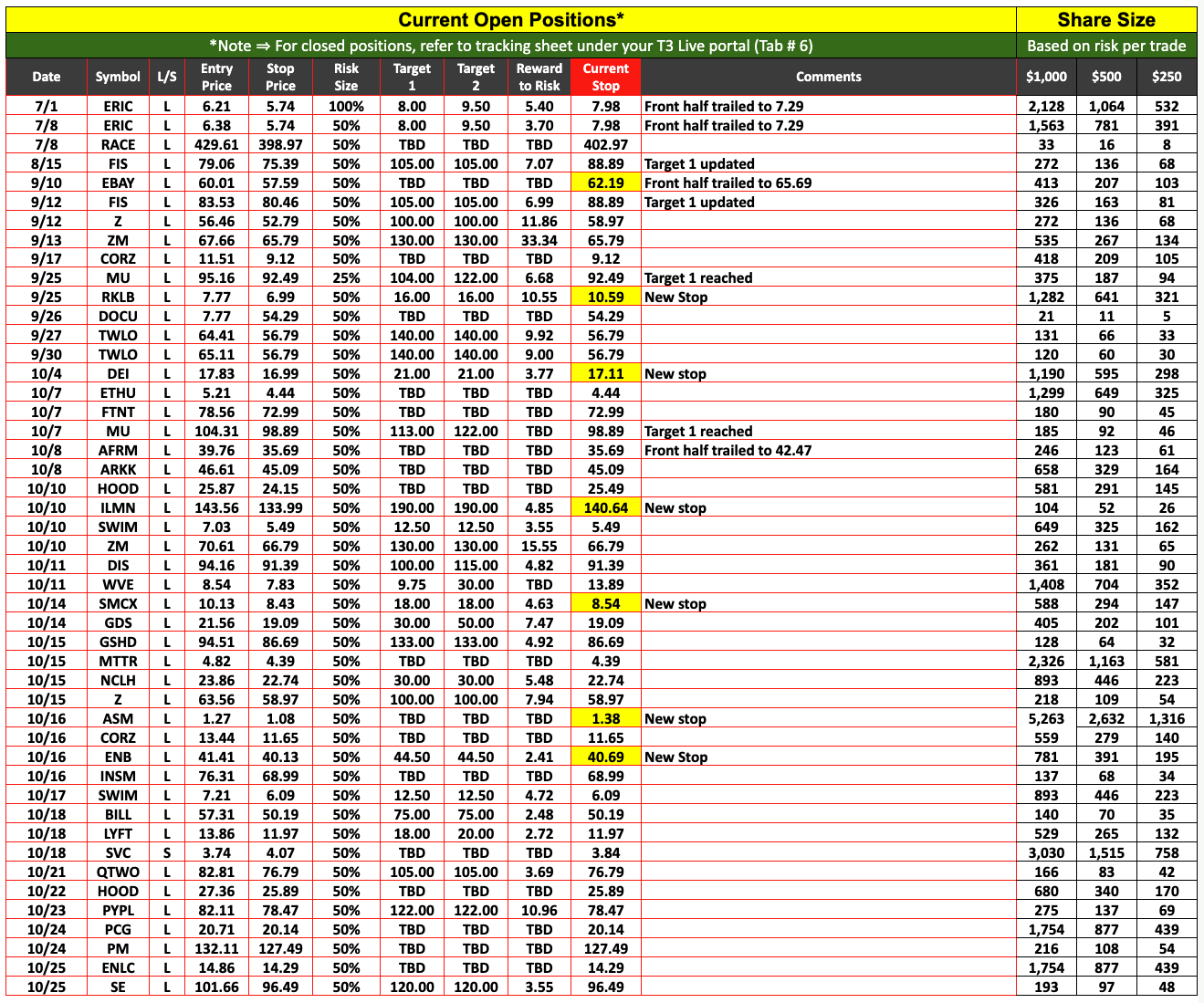Screen dimensions: 1204x1003
Task: Click the Entry Price column header
Action: 216,77
